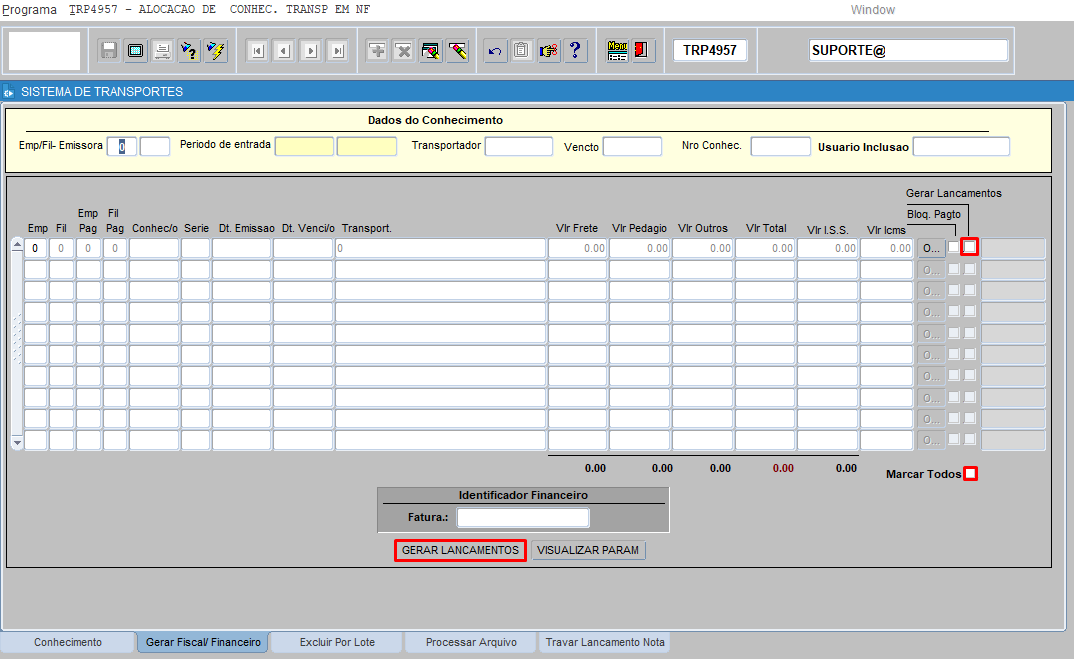Click the 'Vlr I.S.S.' column header
Screen dimensions: 1075x659
point(828,230)
